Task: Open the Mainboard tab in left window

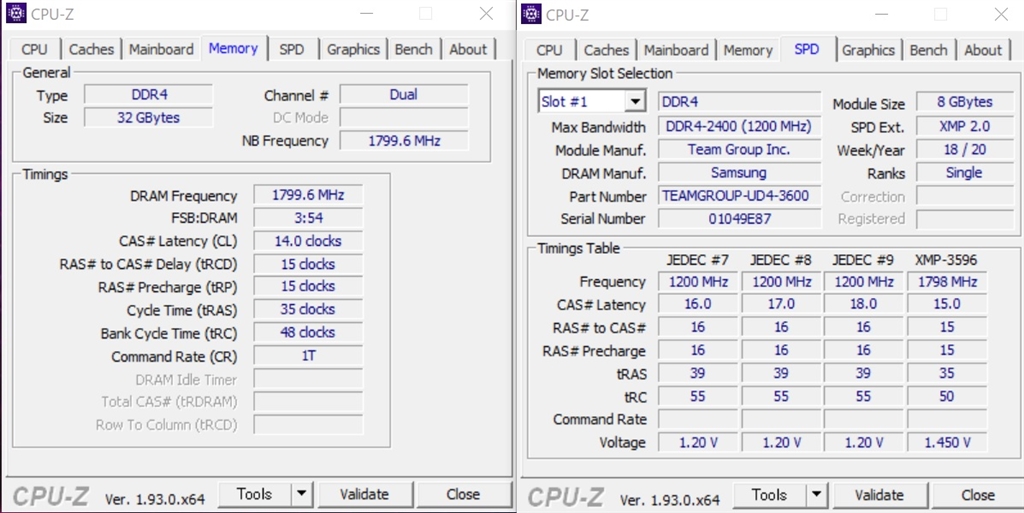Action: 161,50
